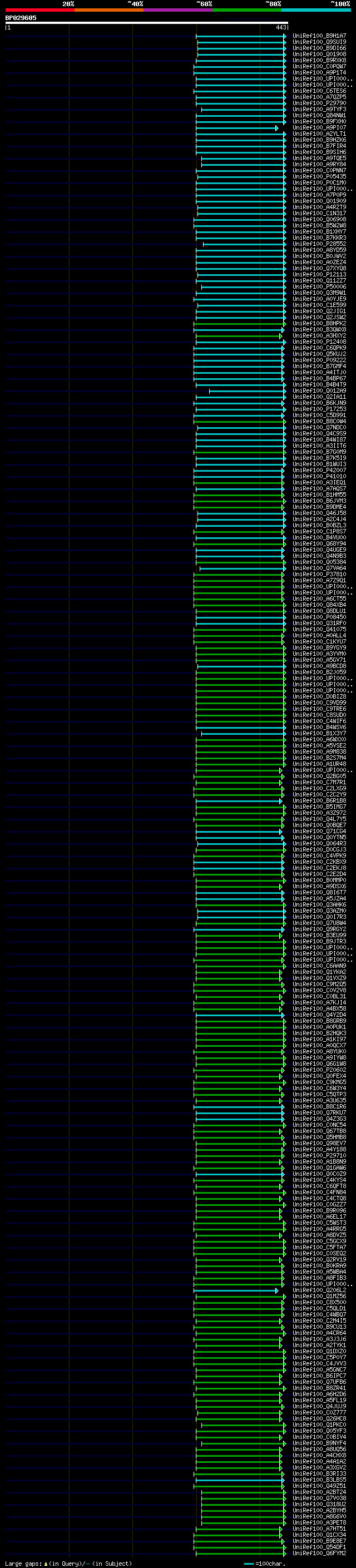Click label UniRef100_A9PI07
Screen dimensions: 356x1568
pyautogui.click(x=319, y=128)
